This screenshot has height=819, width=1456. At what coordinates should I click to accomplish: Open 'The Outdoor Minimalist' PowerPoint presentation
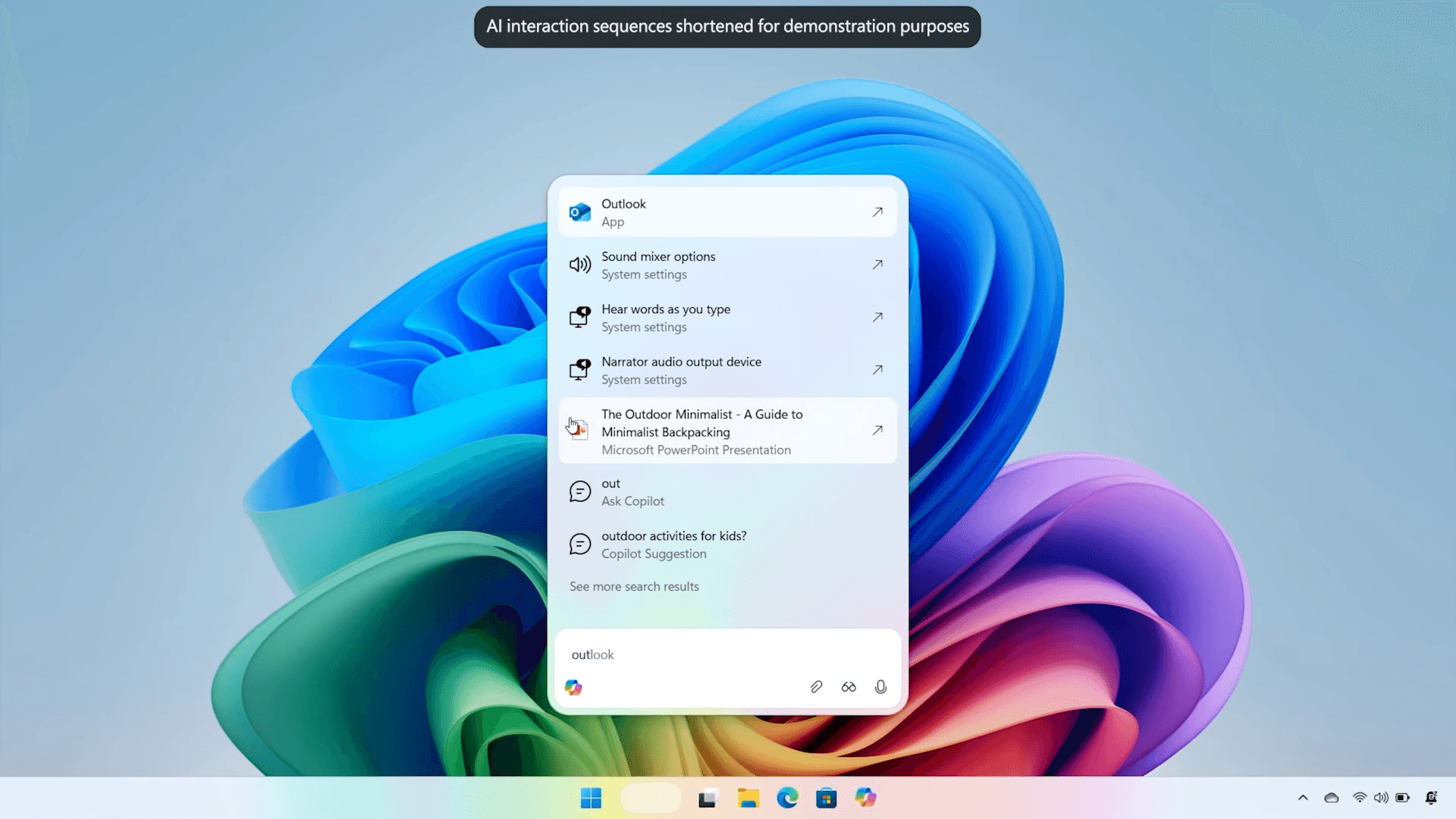pos(701,431)
